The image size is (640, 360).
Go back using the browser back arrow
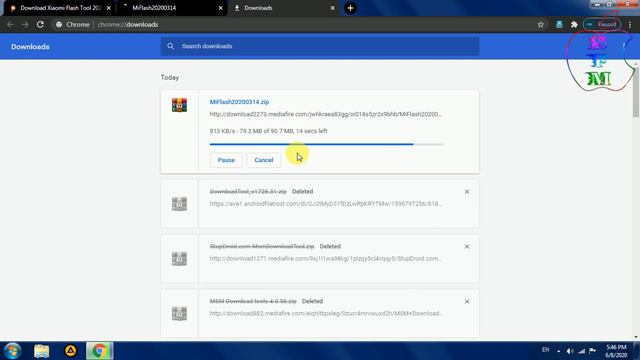[10, 24]
